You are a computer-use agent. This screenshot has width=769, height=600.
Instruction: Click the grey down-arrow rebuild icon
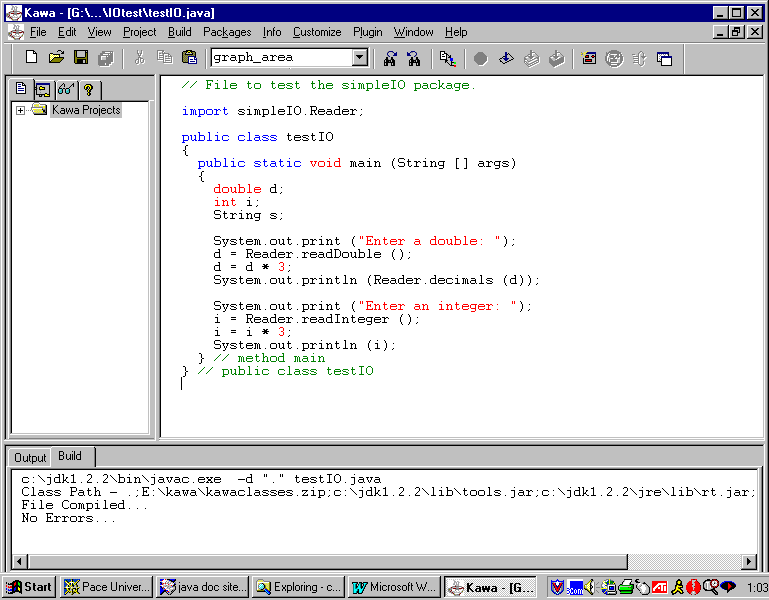coord(557,58)
